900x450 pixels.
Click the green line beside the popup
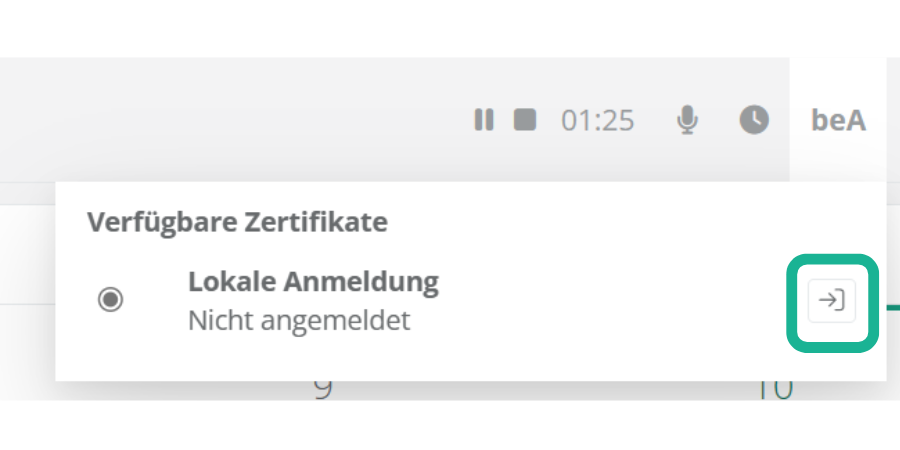(892, 307)
